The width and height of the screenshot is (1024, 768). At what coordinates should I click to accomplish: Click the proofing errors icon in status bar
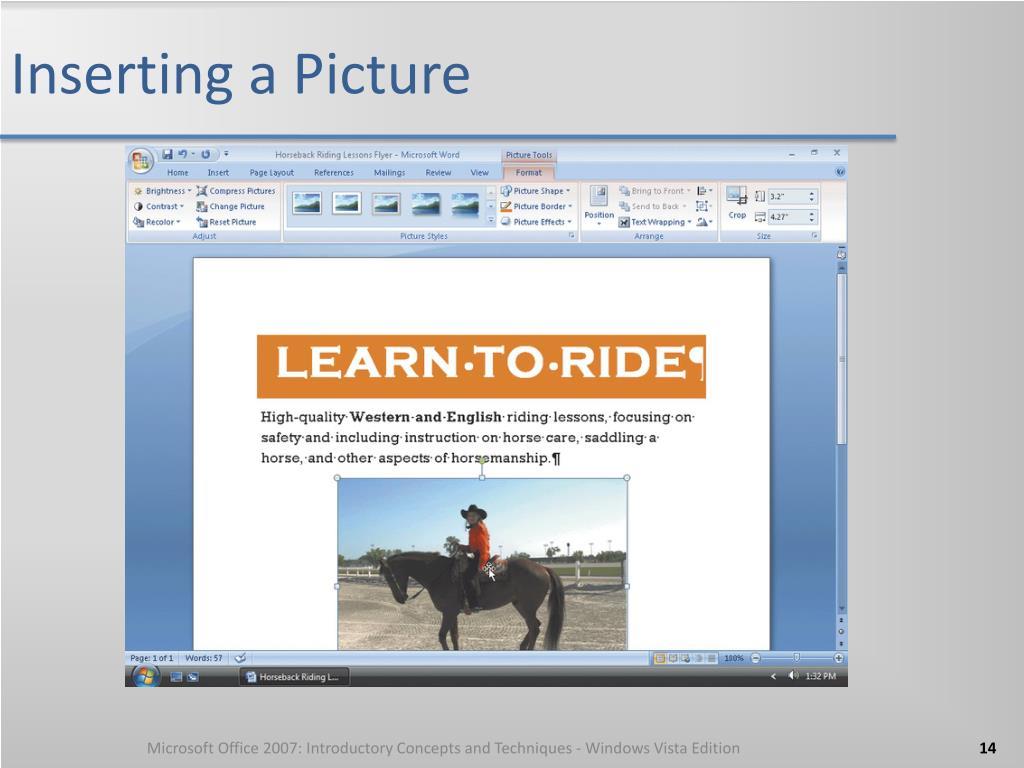pyautogui.click(x=240, y=658)
